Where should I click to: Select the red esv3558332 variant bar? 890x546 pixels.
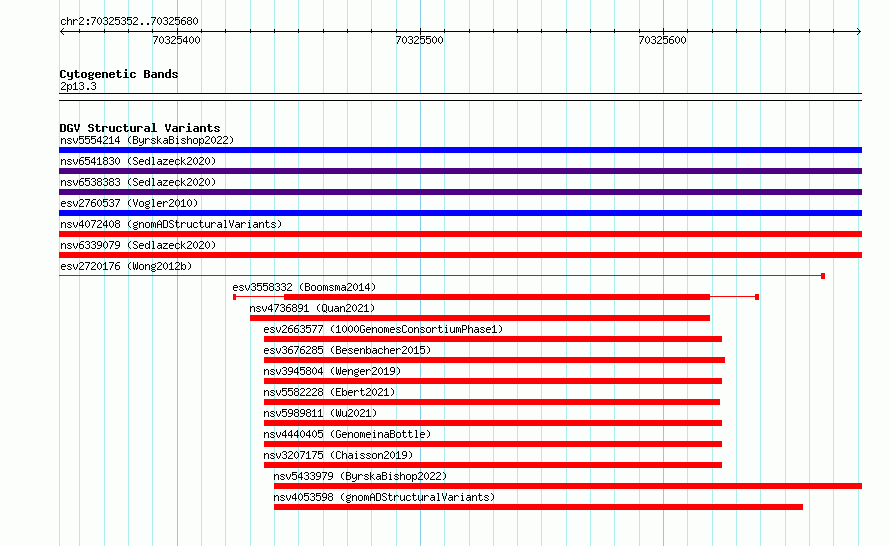pyautogui.click(x=497, y=297)
